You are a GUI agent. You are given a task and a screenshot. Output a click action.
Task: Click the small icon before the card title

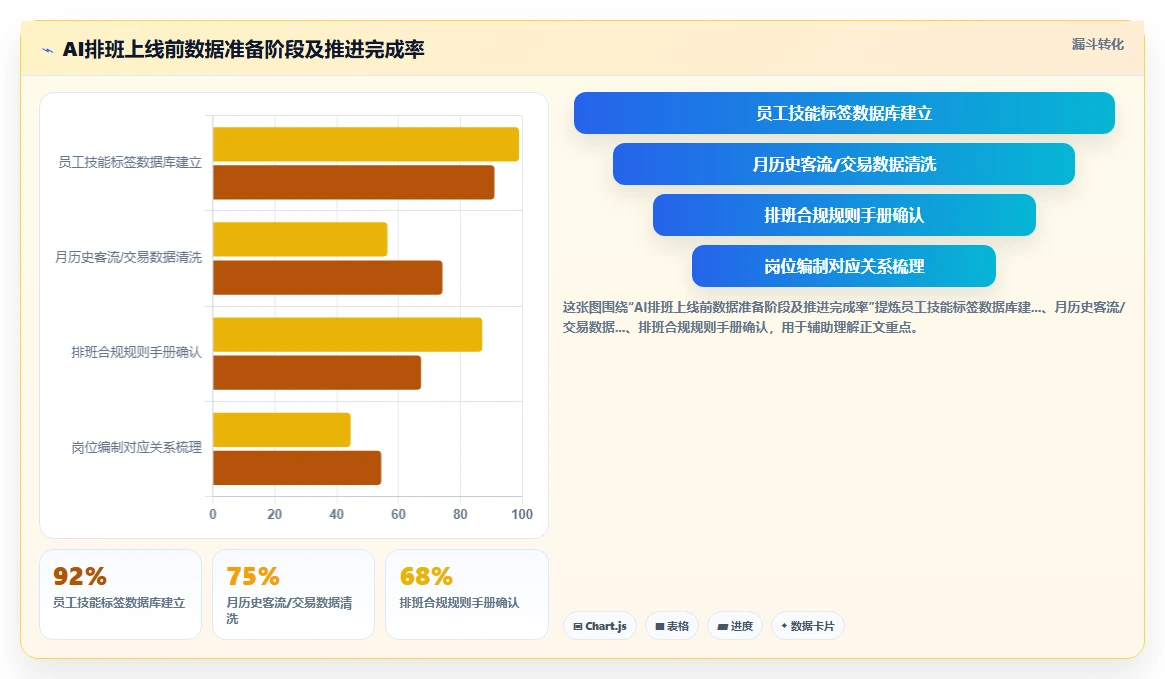coord(48,51)
